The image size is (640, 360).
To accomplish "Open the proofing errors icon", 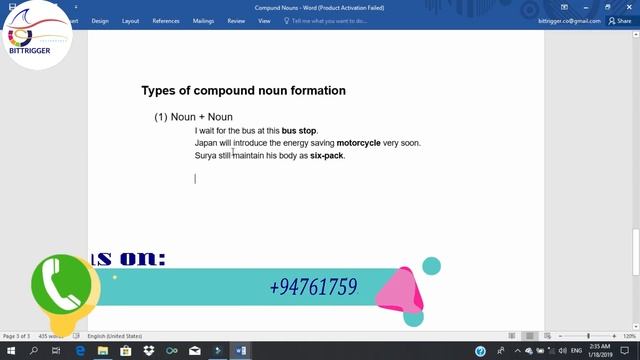I will coord(76,336).
